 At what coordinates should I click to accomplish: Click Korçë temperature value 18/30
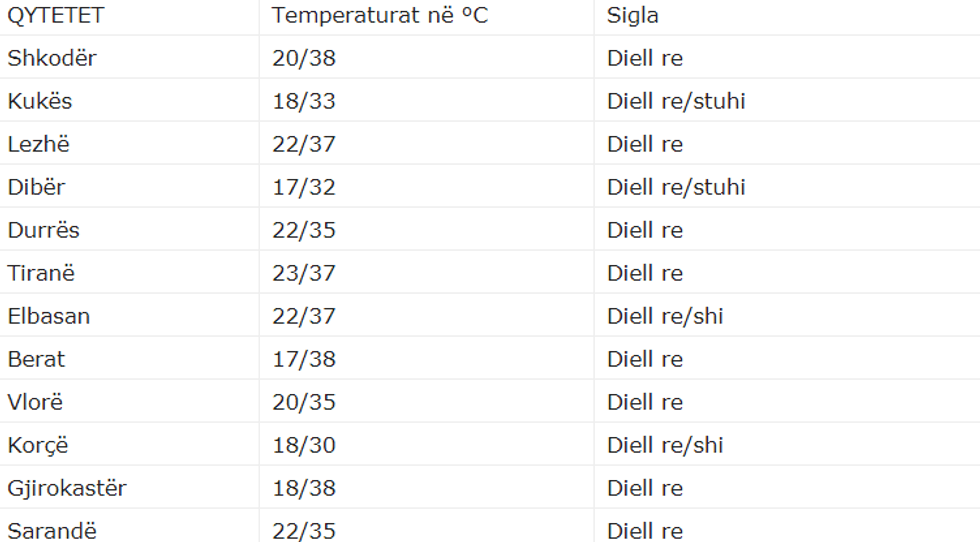(x=304, y=445)
